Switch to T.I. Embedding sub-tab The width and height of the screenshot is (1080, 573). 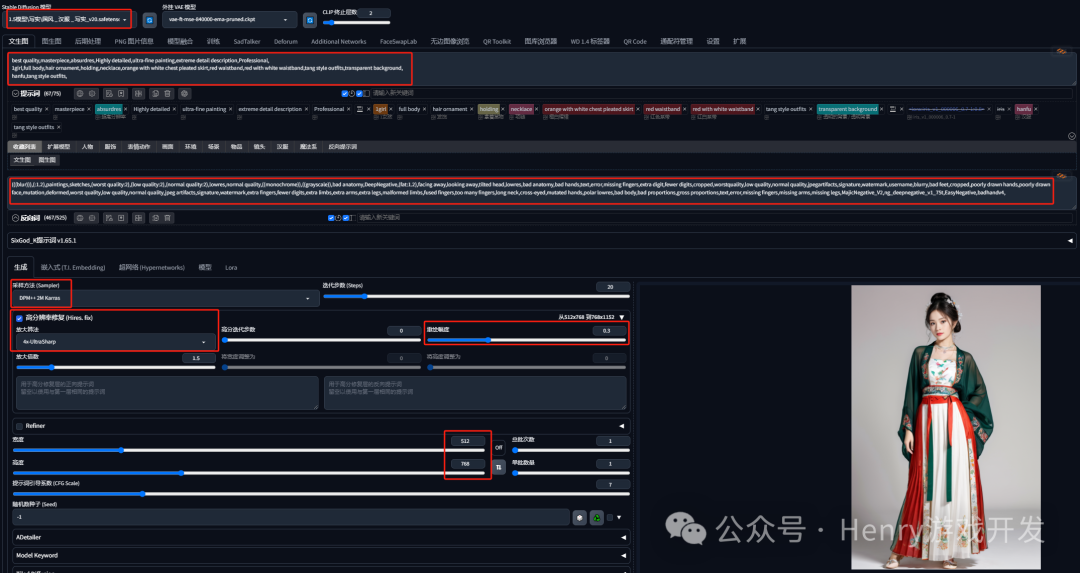pyautogui.click(x=73, y=267)
